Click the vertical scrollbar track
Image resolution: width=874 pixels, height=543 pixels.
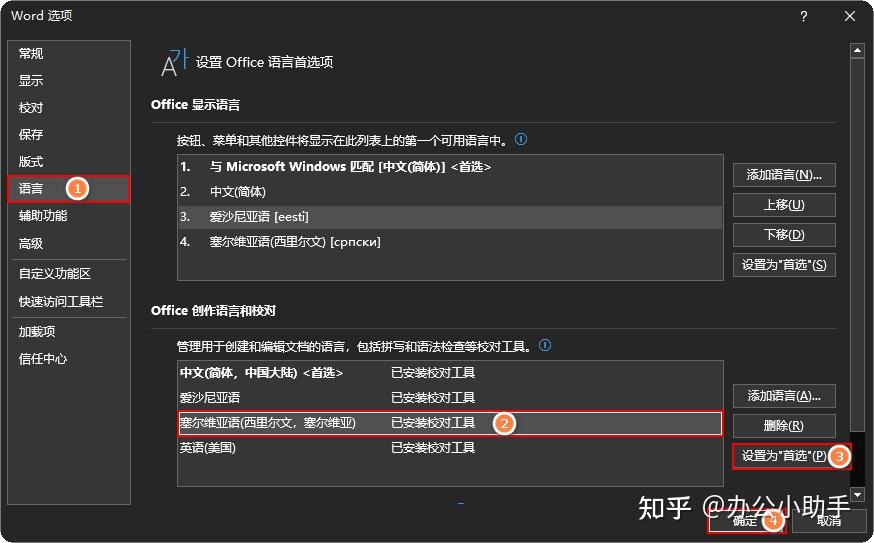point(857,460)
